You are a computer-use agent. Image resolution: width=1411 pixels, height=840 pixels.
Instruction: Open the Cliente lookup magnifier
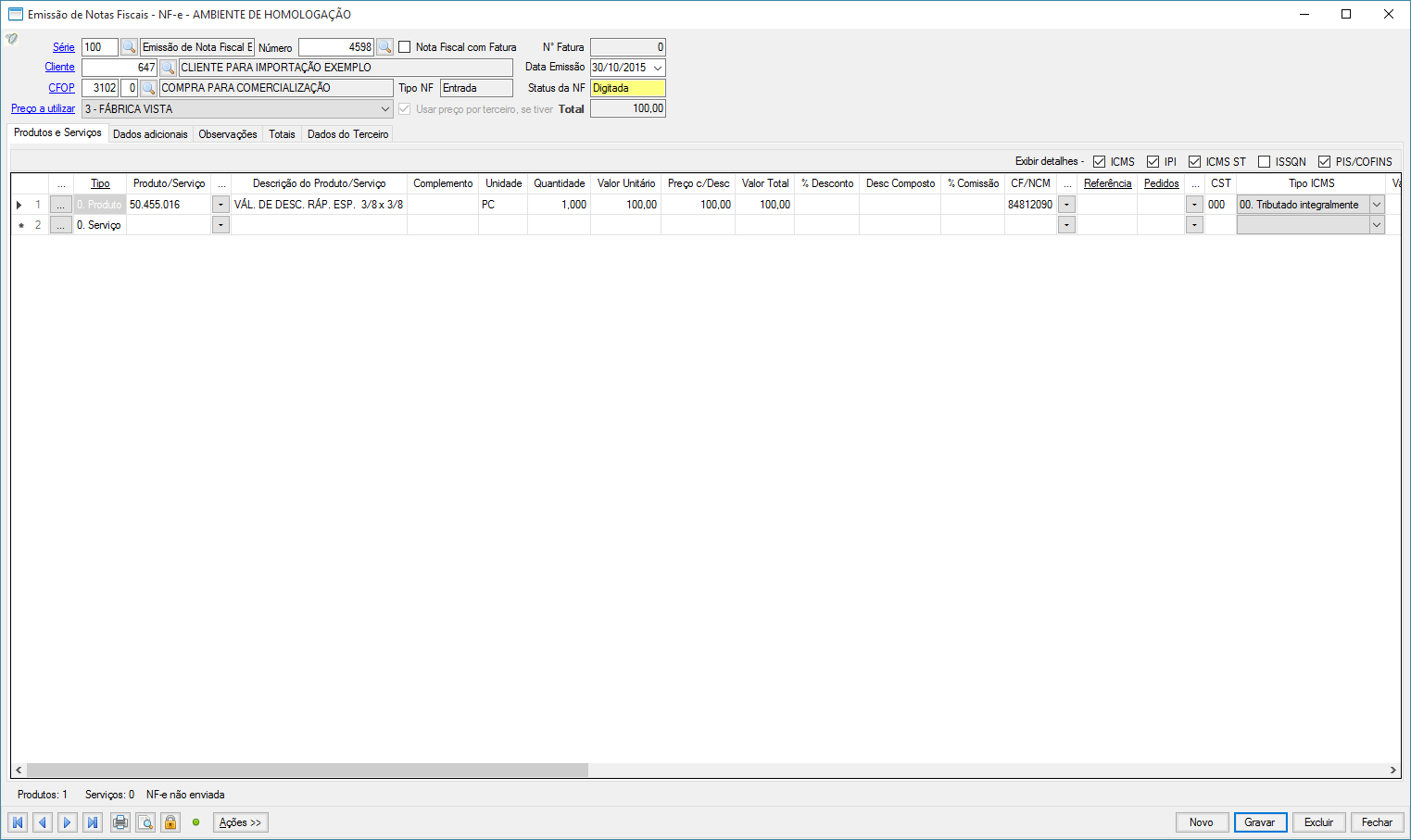pyautogui.click(x=168, y=68)
